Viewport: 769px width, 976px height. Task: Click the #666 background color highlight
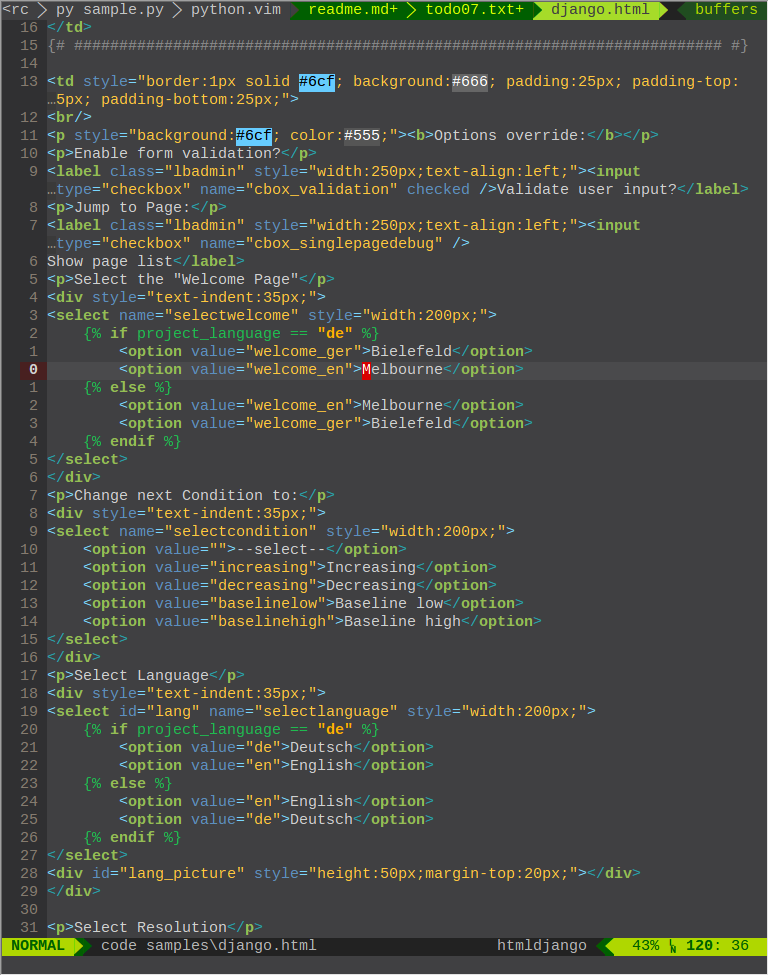[x=469, y=82]
